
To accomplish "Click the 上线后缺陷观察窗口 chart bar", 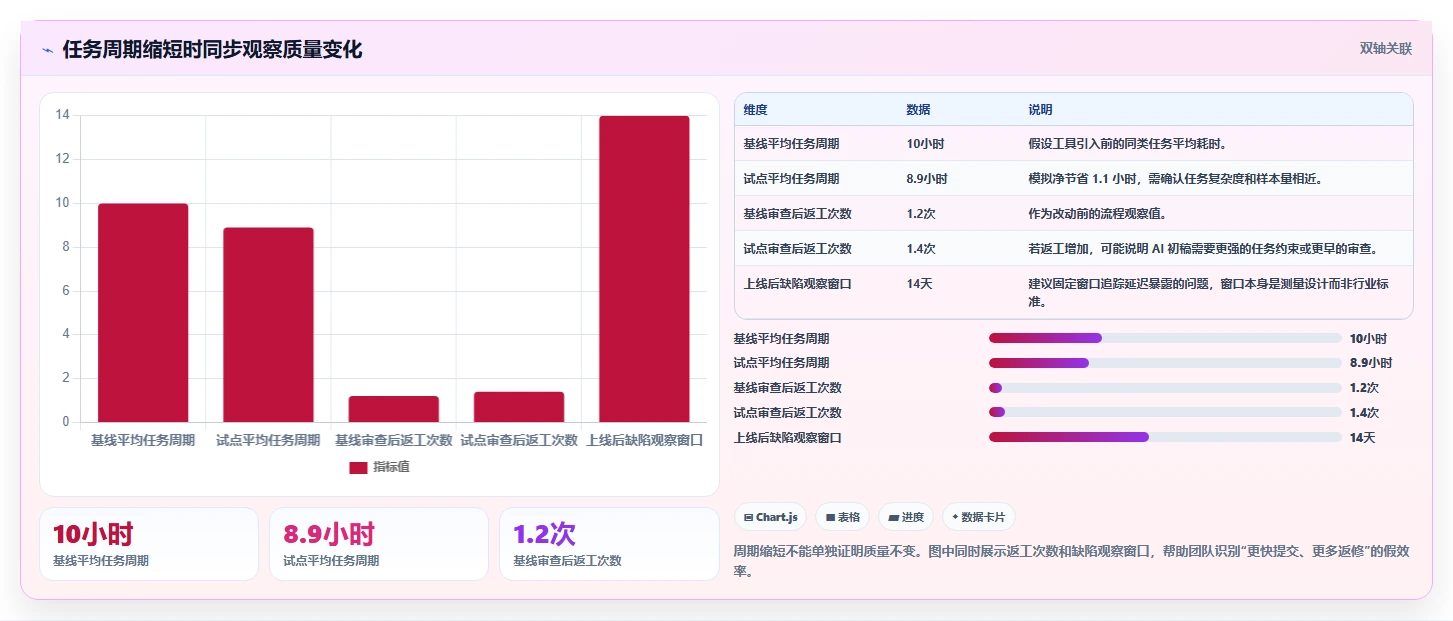I will point(644,269).
